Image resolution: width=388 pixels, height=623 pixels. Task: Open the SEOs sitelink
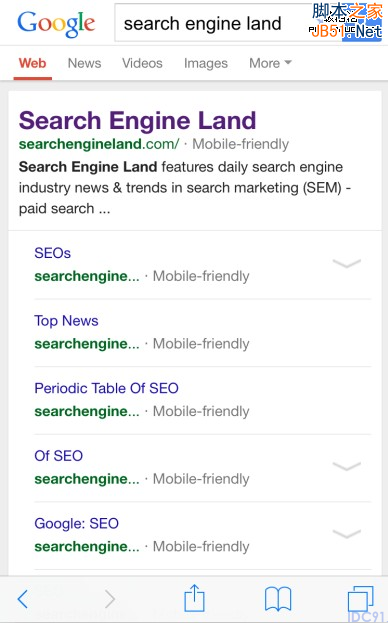pyautogui.click(x=52, y=253)
